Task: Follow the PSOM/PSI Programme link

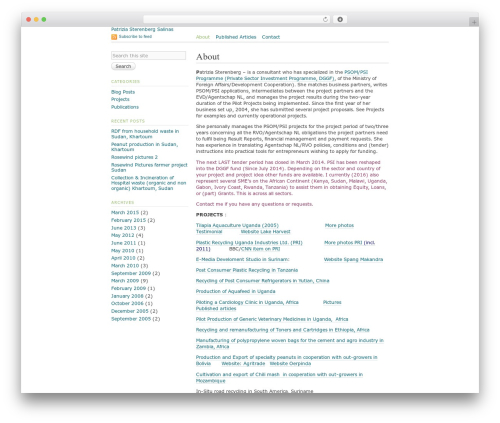Action: tap(282, 75)
